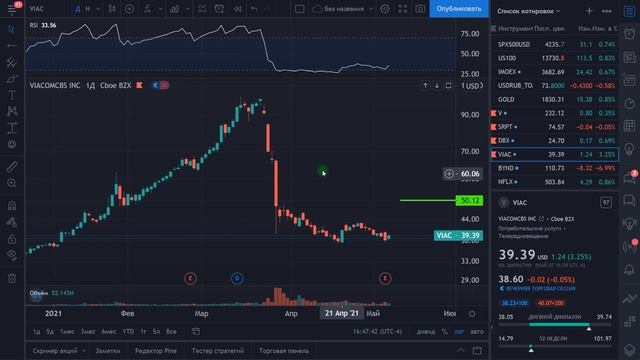
Task: Open time axis settings gear
Action: pos(472,314)
